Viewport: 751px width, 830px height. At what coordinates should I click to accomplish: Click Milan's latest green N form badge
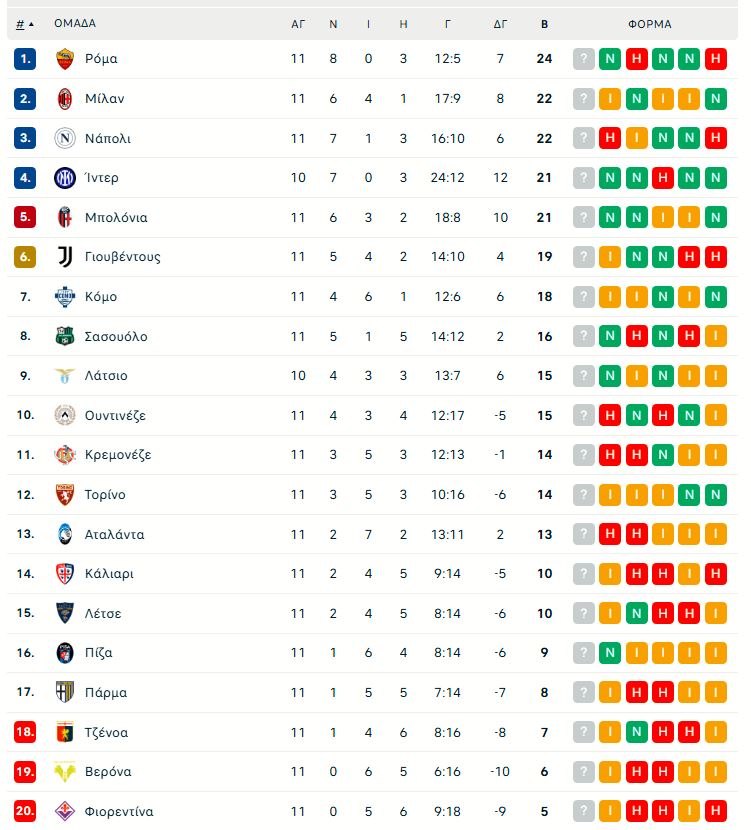point(715,99)
